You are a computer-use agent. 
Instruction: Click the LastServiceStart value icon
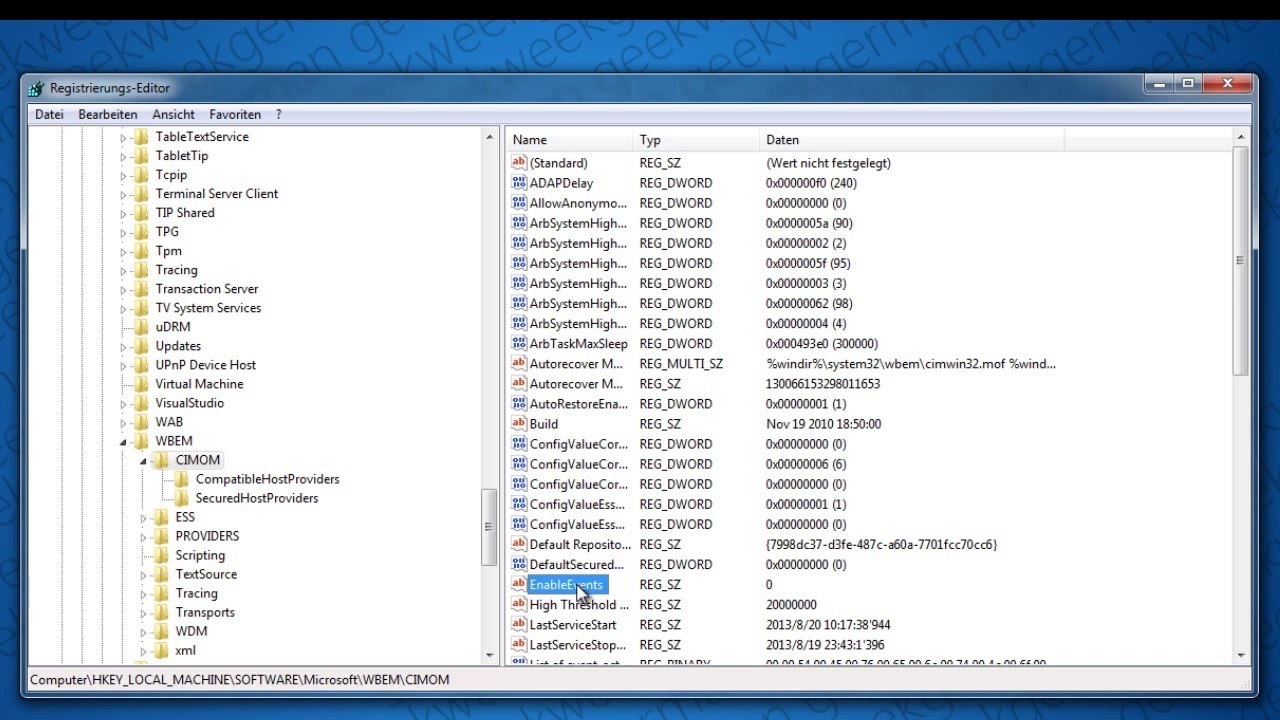tap(519, 625)
